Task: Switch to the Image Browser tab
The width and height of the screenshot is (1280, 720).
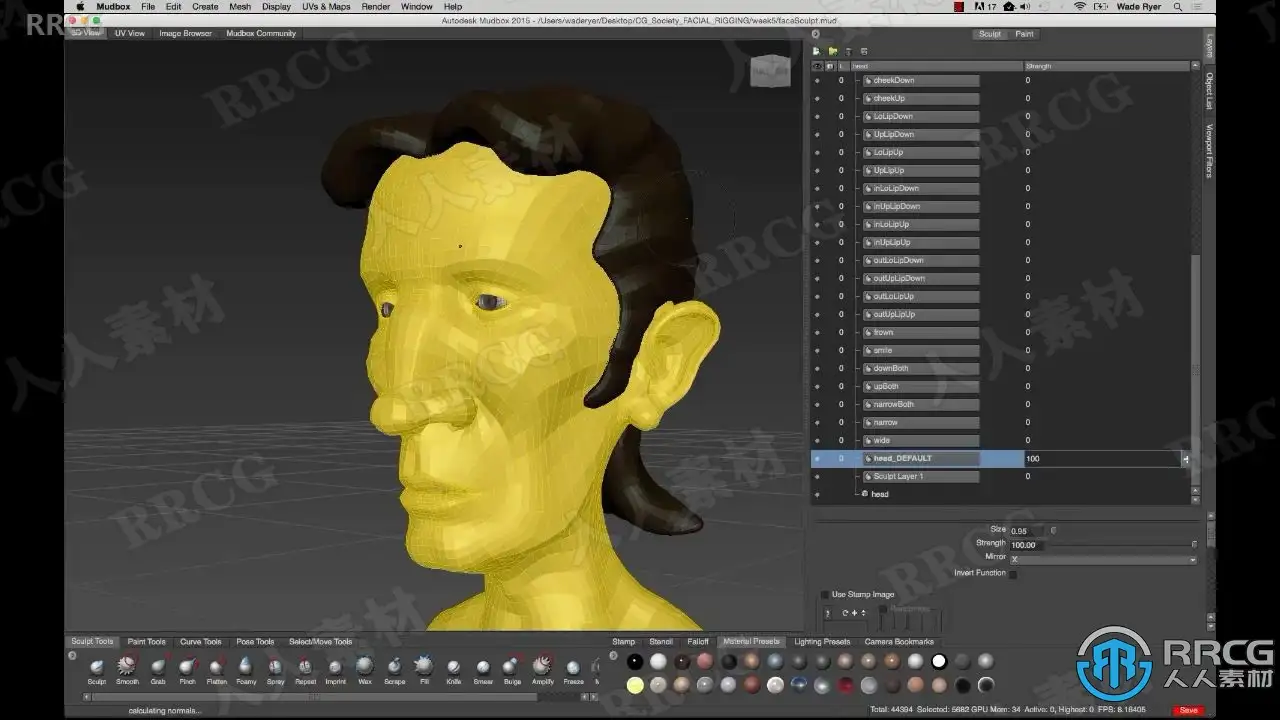Action: click(186, 33)
